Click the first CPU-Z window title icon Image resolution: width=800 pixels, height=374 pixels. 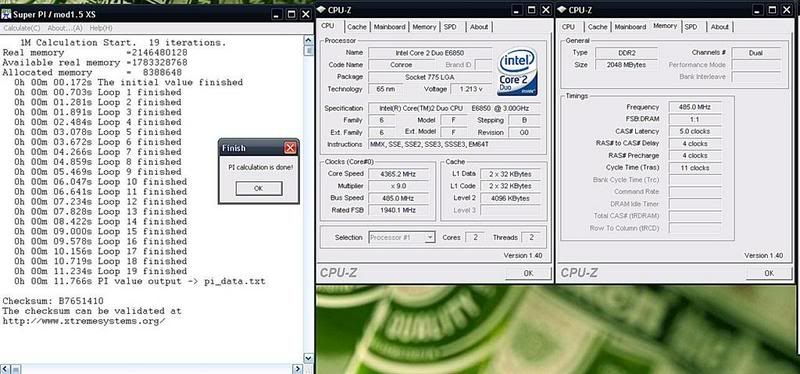point(321,10)
